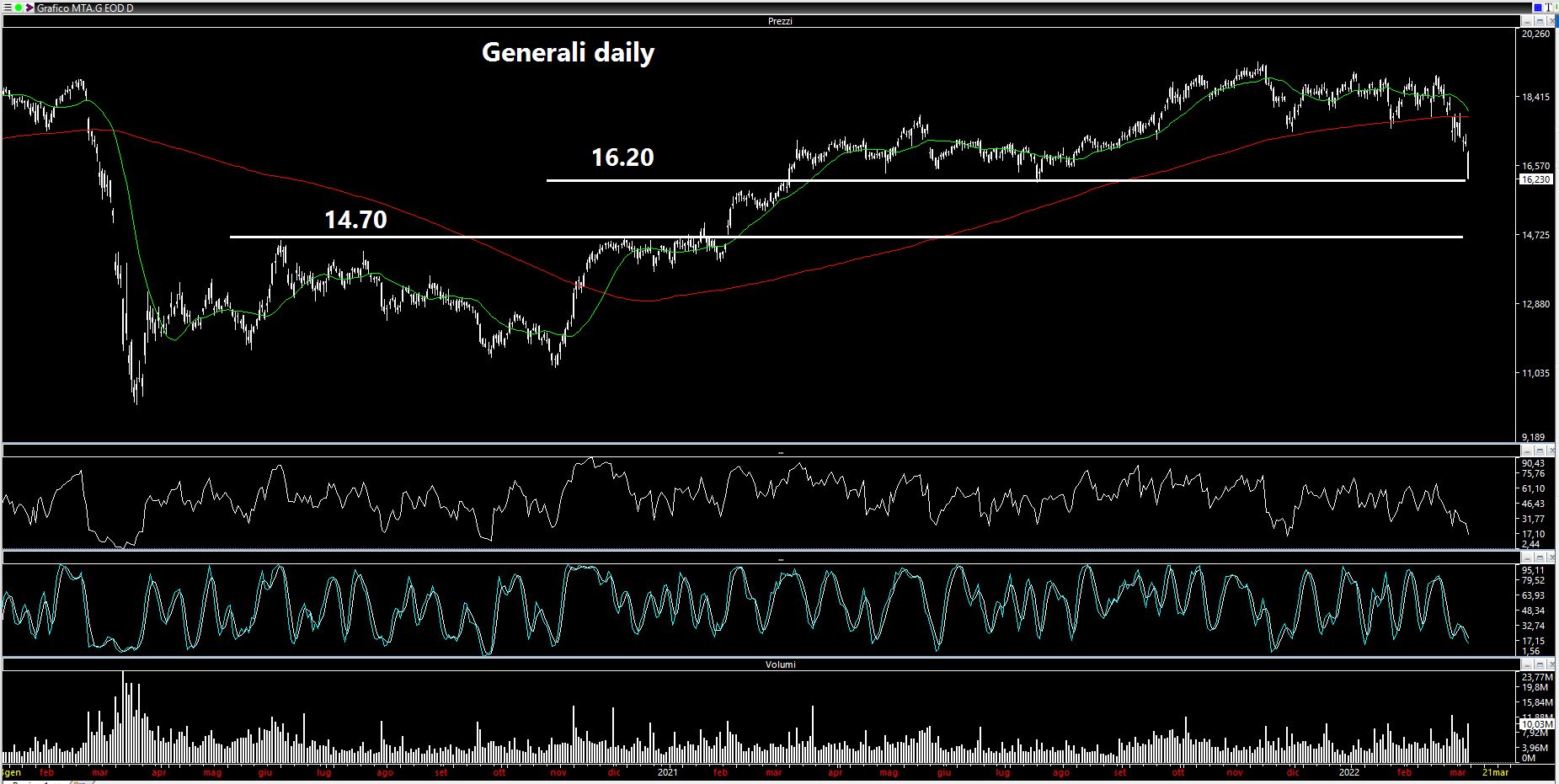The width and height of the screenshot is (1559, 784).
Task: Minimize the two-line stochastic indicator panel
Action: coord(1528,557)
